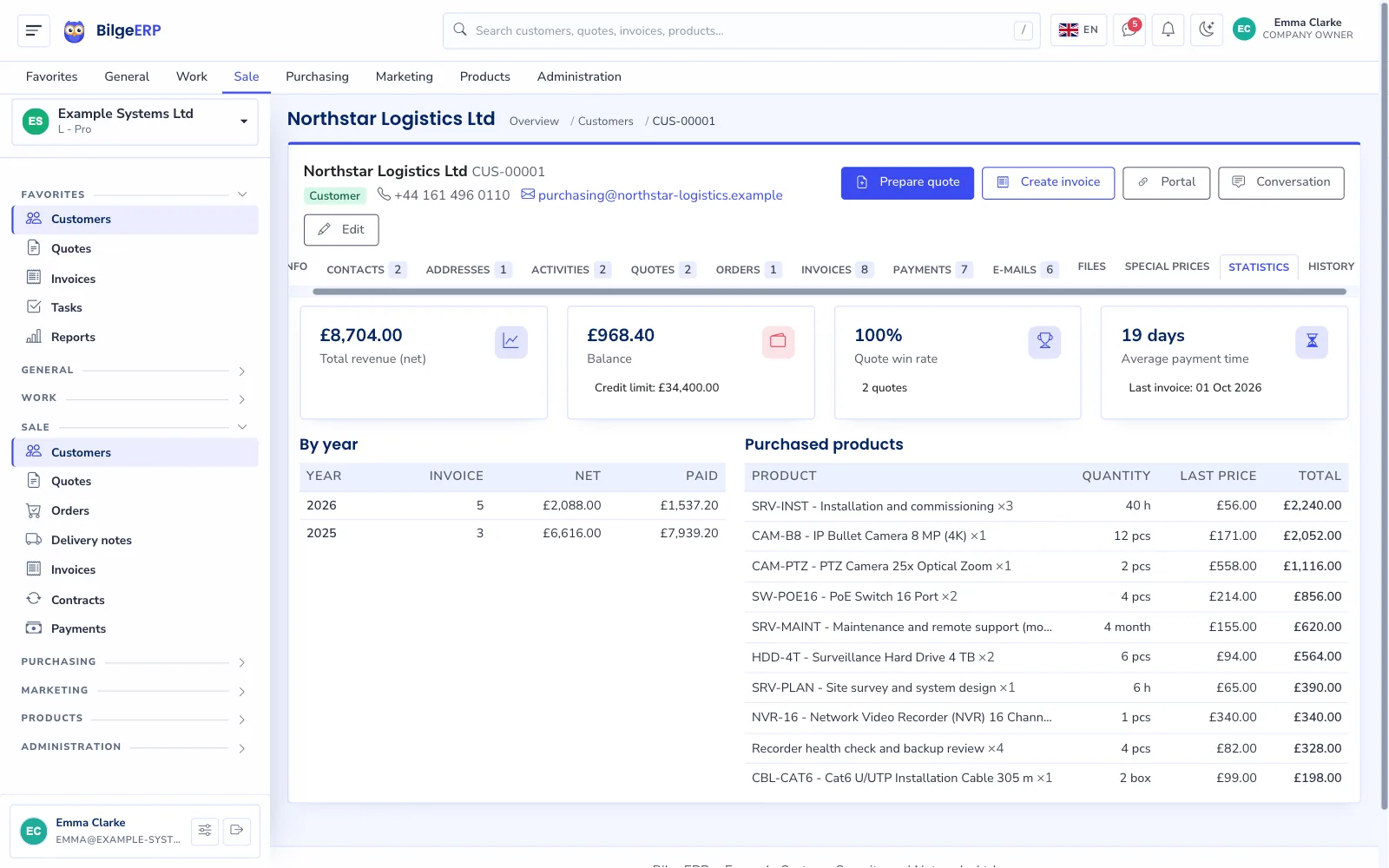
Task: Open the chat messages icon with badge 5
Action: (x=1129, y=30)
